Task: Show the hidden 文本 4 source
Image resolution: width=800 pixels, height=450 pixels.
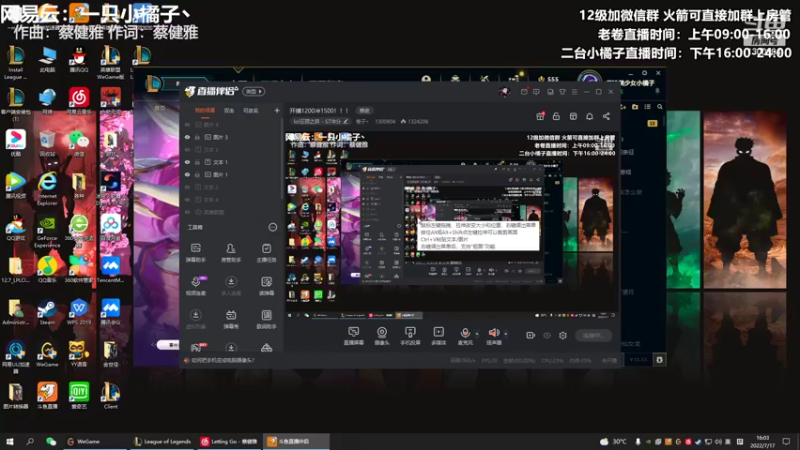Action: 187,199
